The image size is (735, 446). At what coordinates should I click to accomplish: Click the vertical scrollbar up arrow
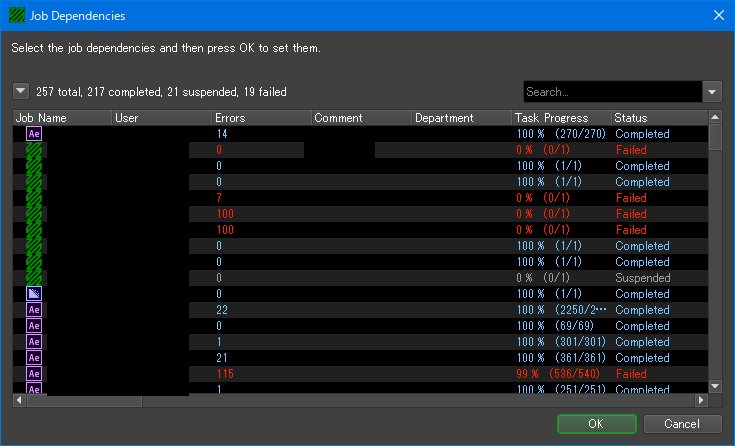point(715,117)
